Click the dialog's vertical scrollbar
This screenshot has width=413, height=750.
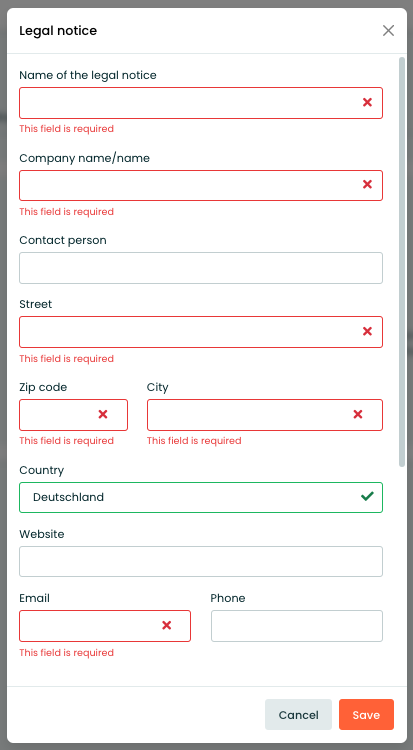click(x=402, y=262)
